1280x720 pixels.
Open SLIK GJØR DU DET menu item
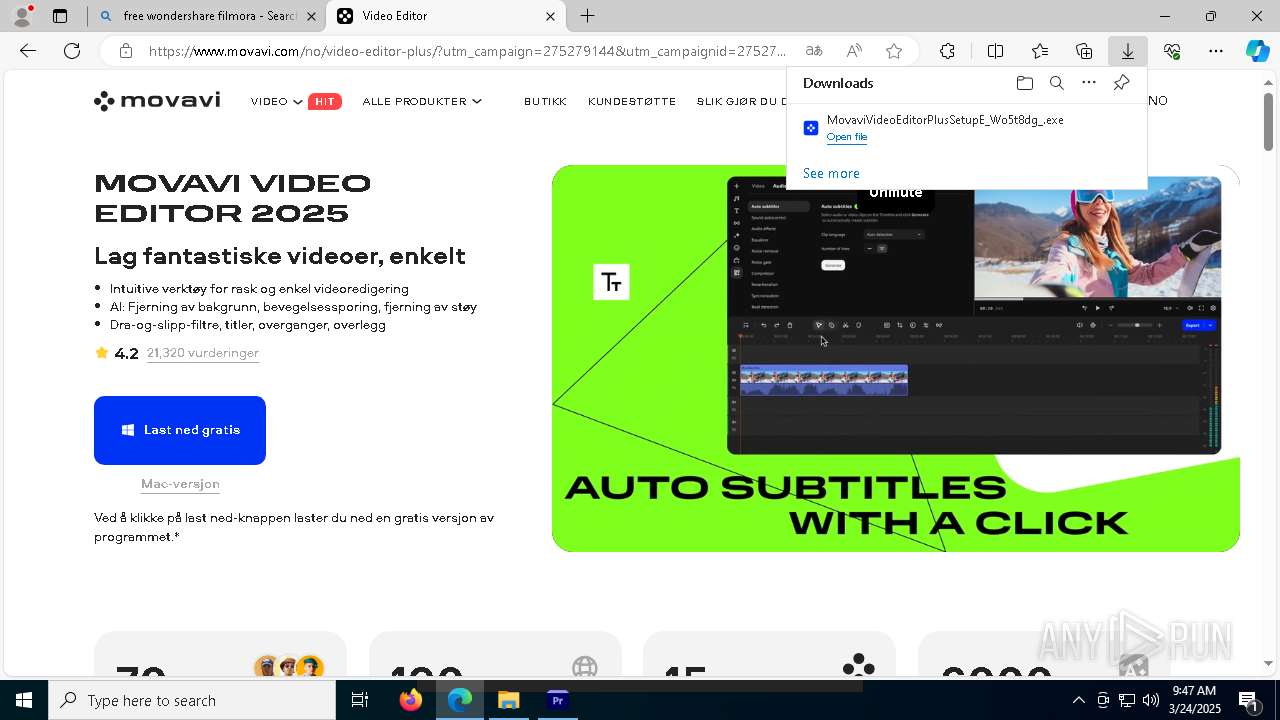coord(741,101)
